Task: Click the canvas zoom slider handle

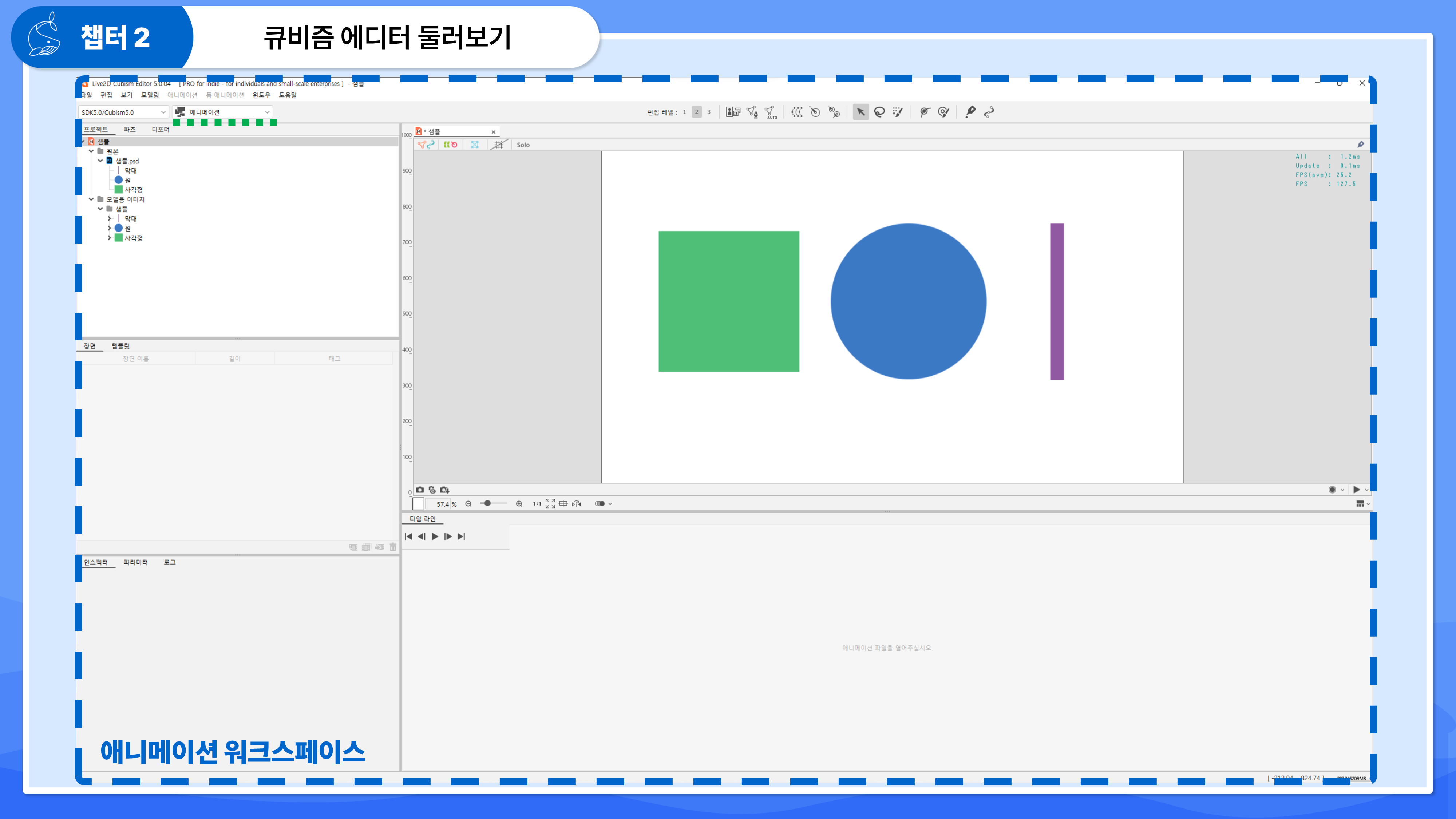Action: (x=487, y=504)
